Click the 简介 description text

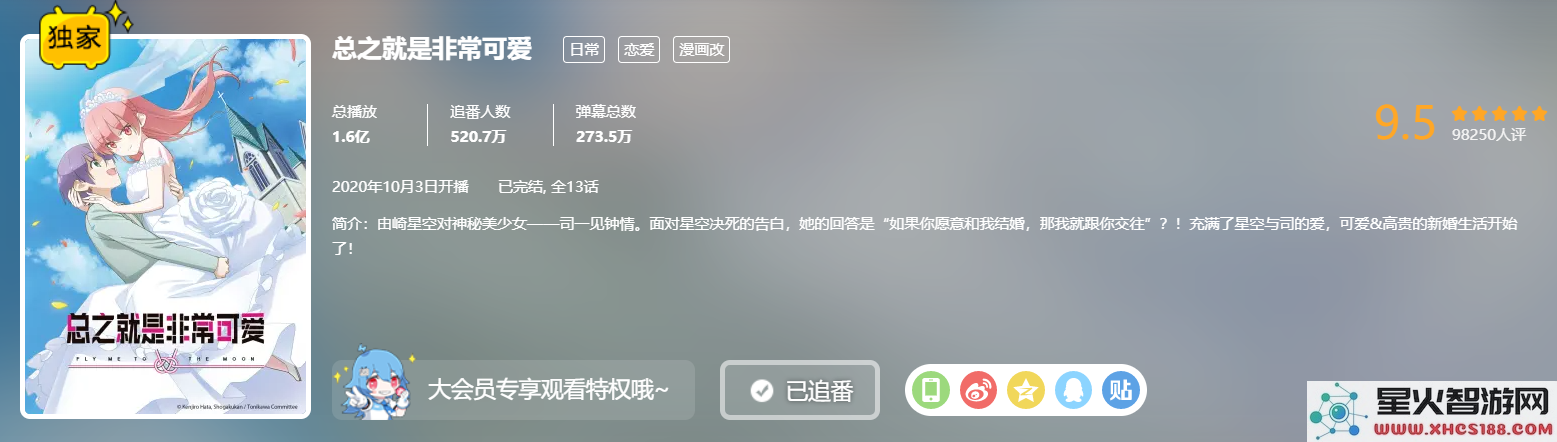point(925,234)
